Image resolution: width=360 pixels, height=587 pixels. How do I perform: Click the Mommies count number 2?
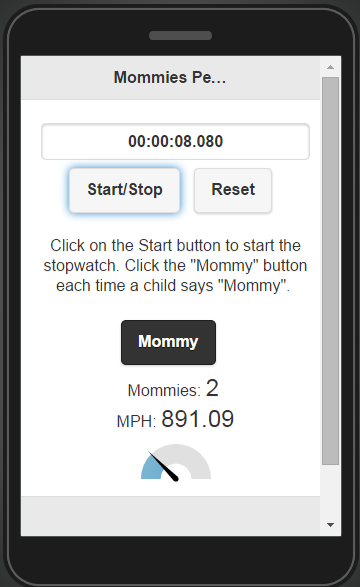[x=212, y=389]
